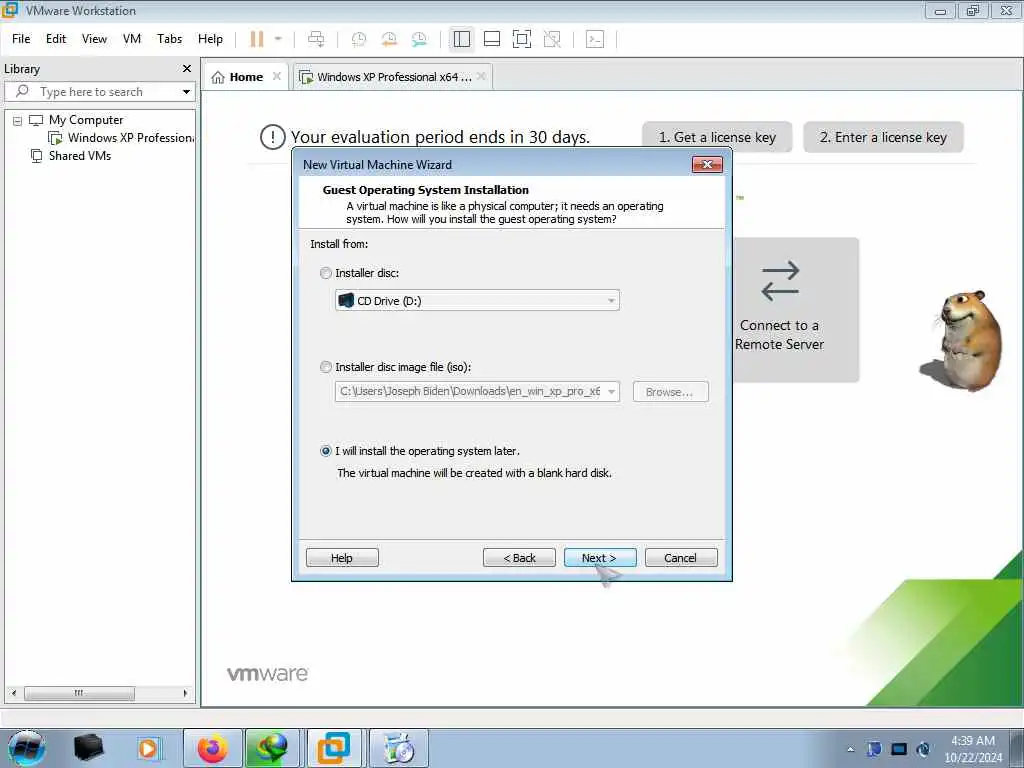Open the Help menu
This screenshot has height=768, width=1024.
[210, 39]
